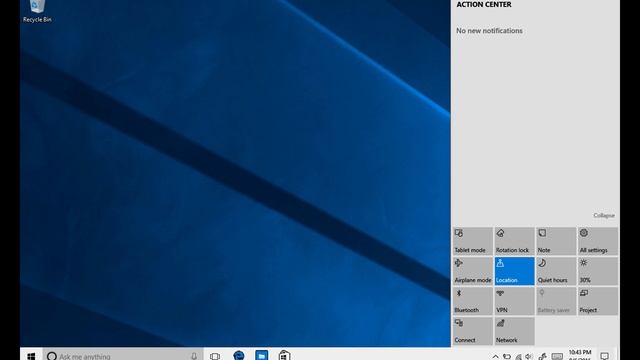Open the Recycle Bin desktop icon
This screenshot has height=360, width=640.
tap(37, 11)
